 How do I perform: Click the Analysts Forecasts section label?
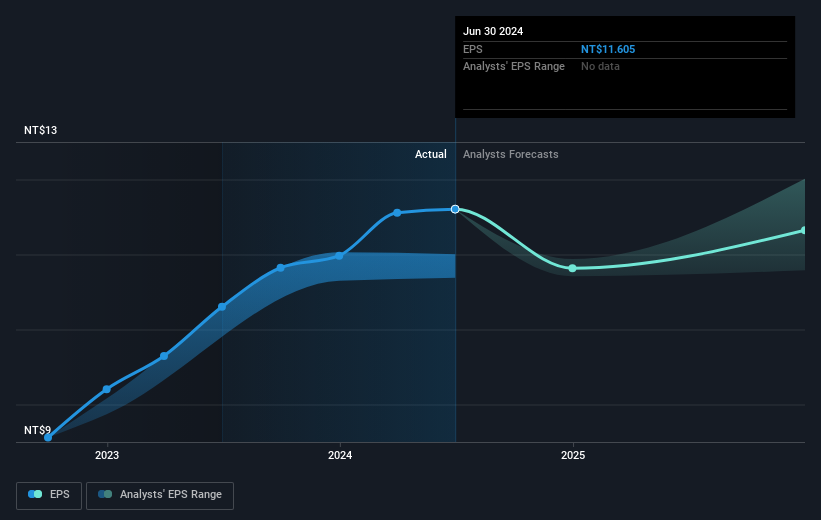[x=511, y=154]
